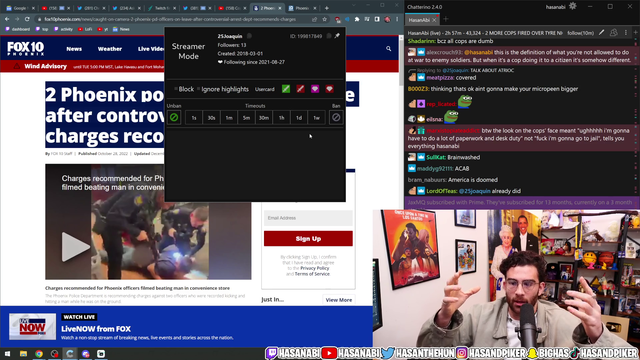Bookmark this page with the star icon

point(324,19)
